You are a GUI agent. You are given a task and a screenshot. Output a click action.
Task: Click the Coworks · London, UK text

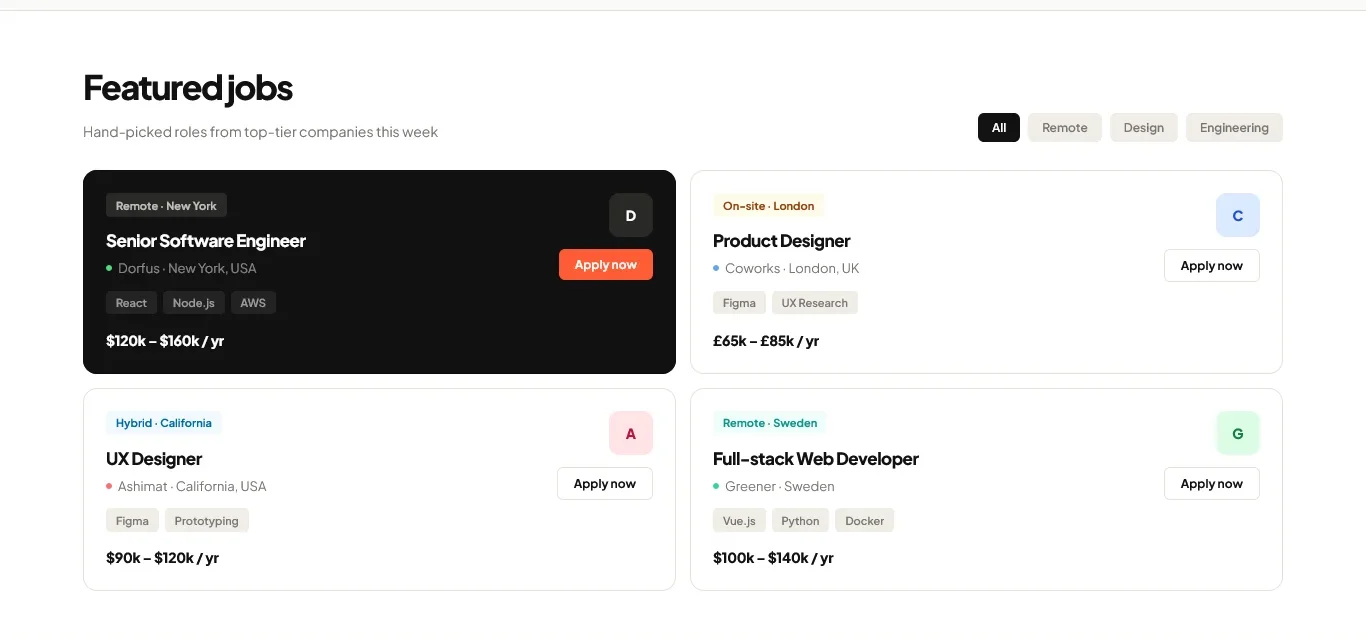tap(792, 268)
